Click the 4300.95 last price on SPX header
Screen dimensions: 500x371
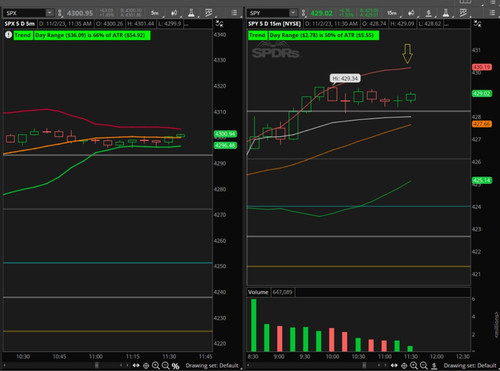[80, 13]
